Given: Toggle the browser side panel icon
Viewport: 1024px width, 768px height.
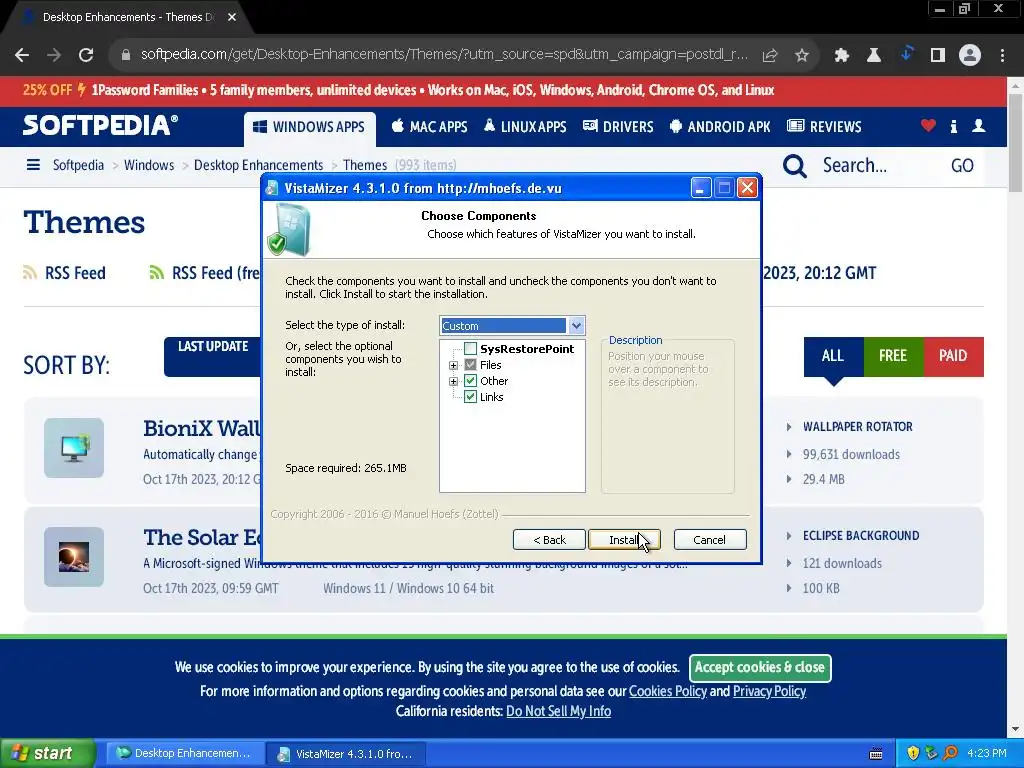Looking at the screenshot, I should (x=938, y=55).
